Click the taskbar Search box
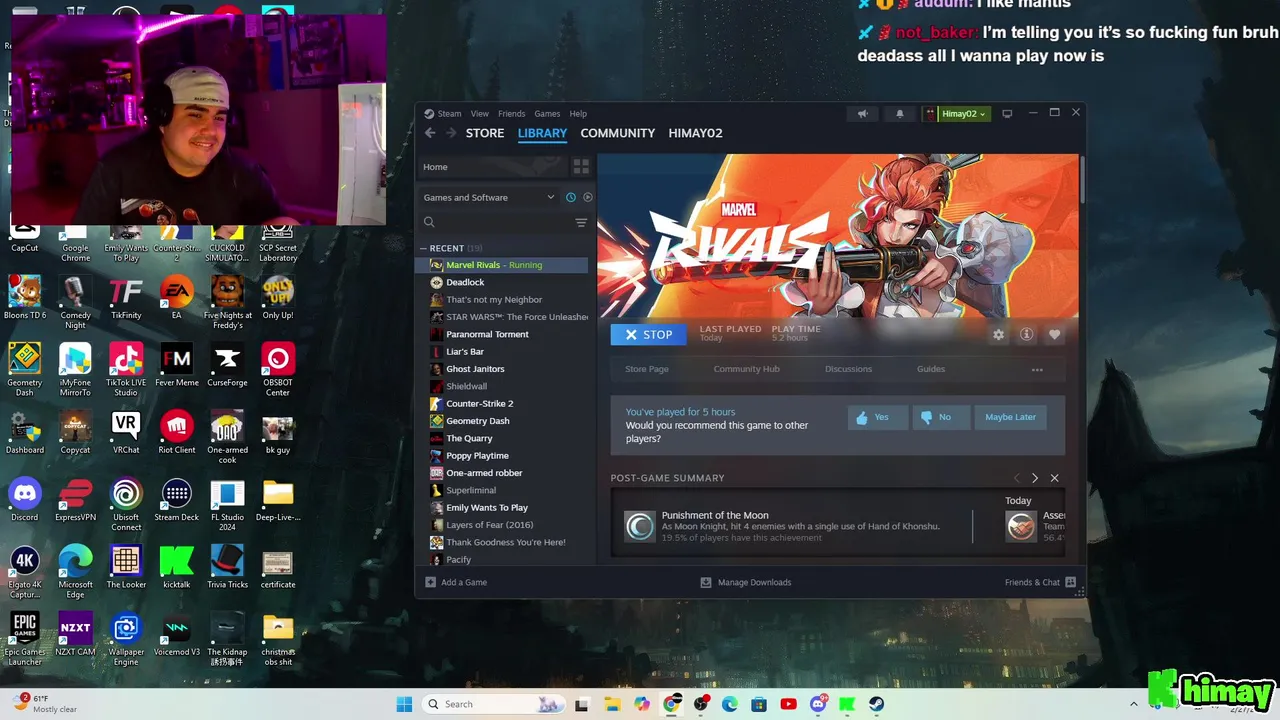 pyautogui.click(x=493, y=704)
